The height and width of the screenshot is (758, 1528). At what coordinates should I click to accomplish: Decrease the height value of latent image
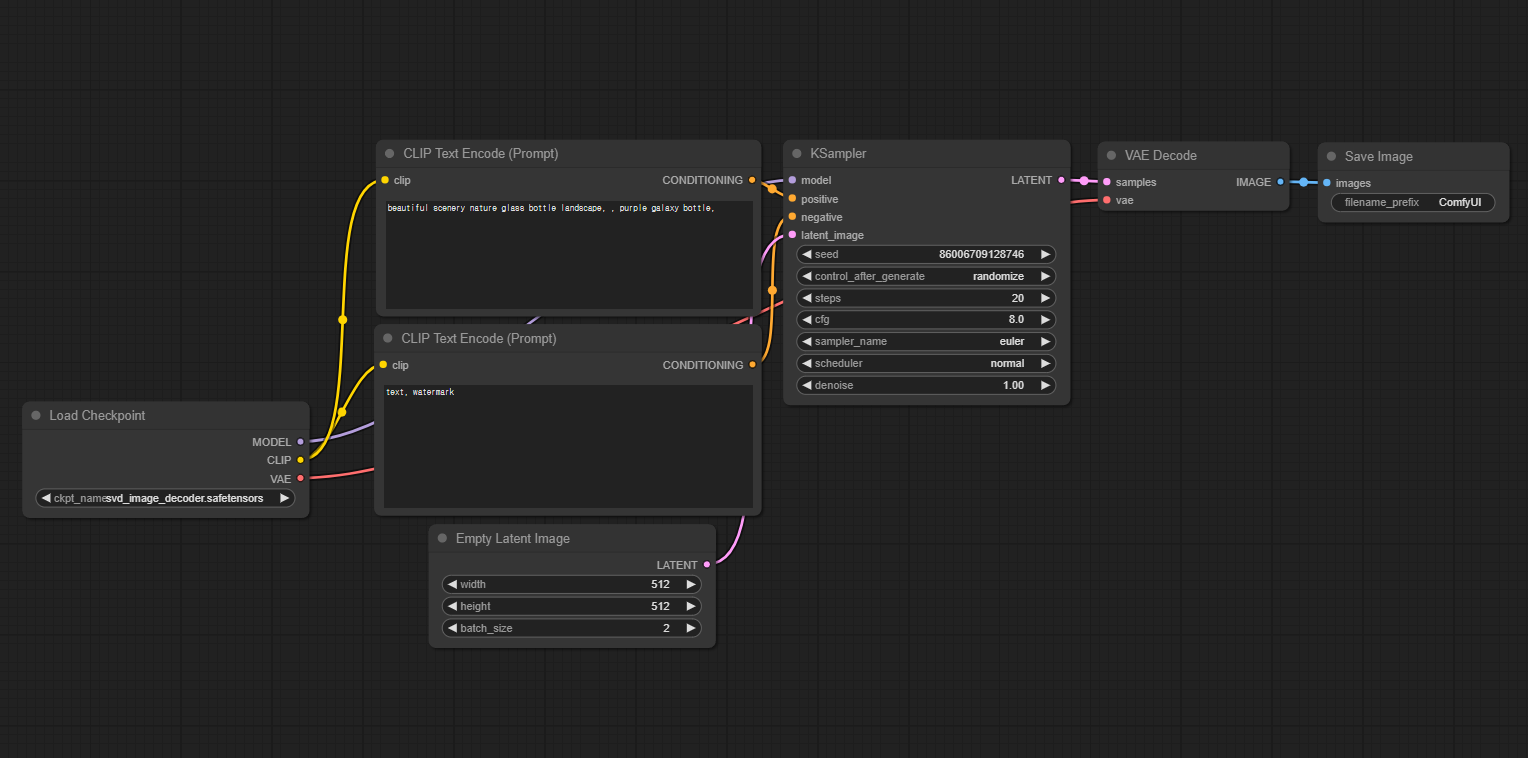pyautogui.click(x=452, y=606)
